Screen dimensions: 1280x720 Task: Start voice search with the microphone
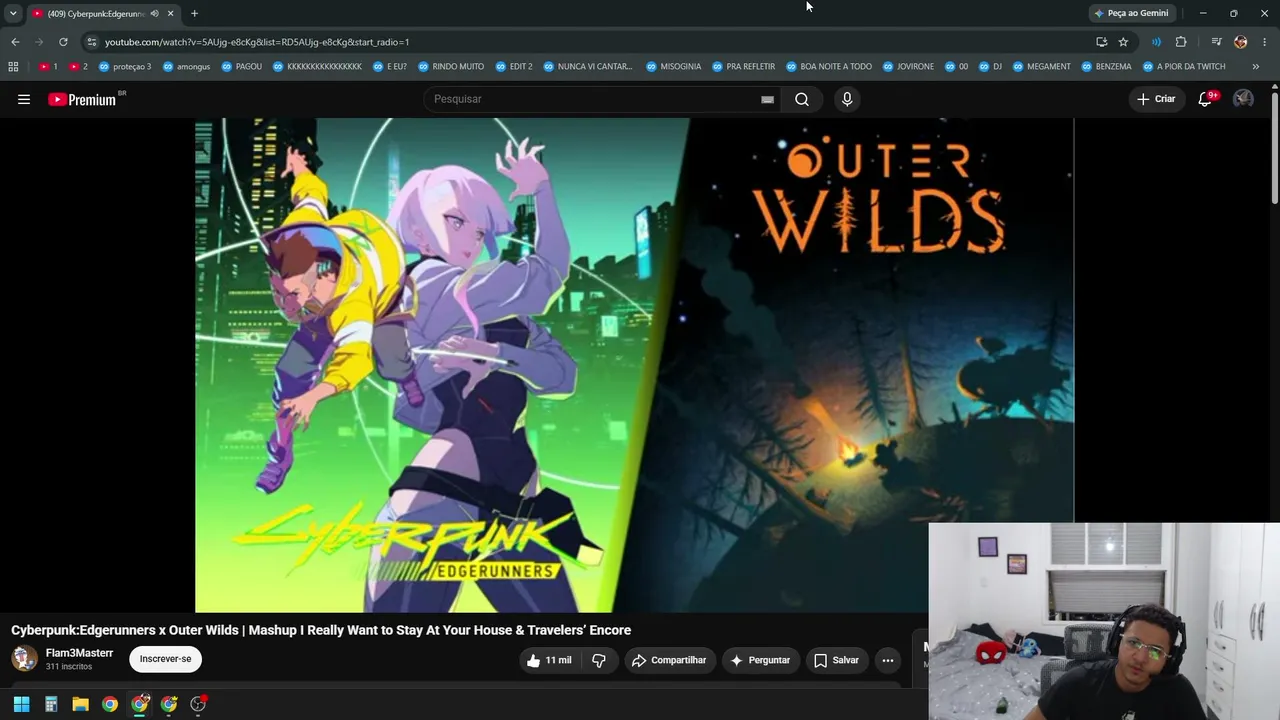click(847, 99)
